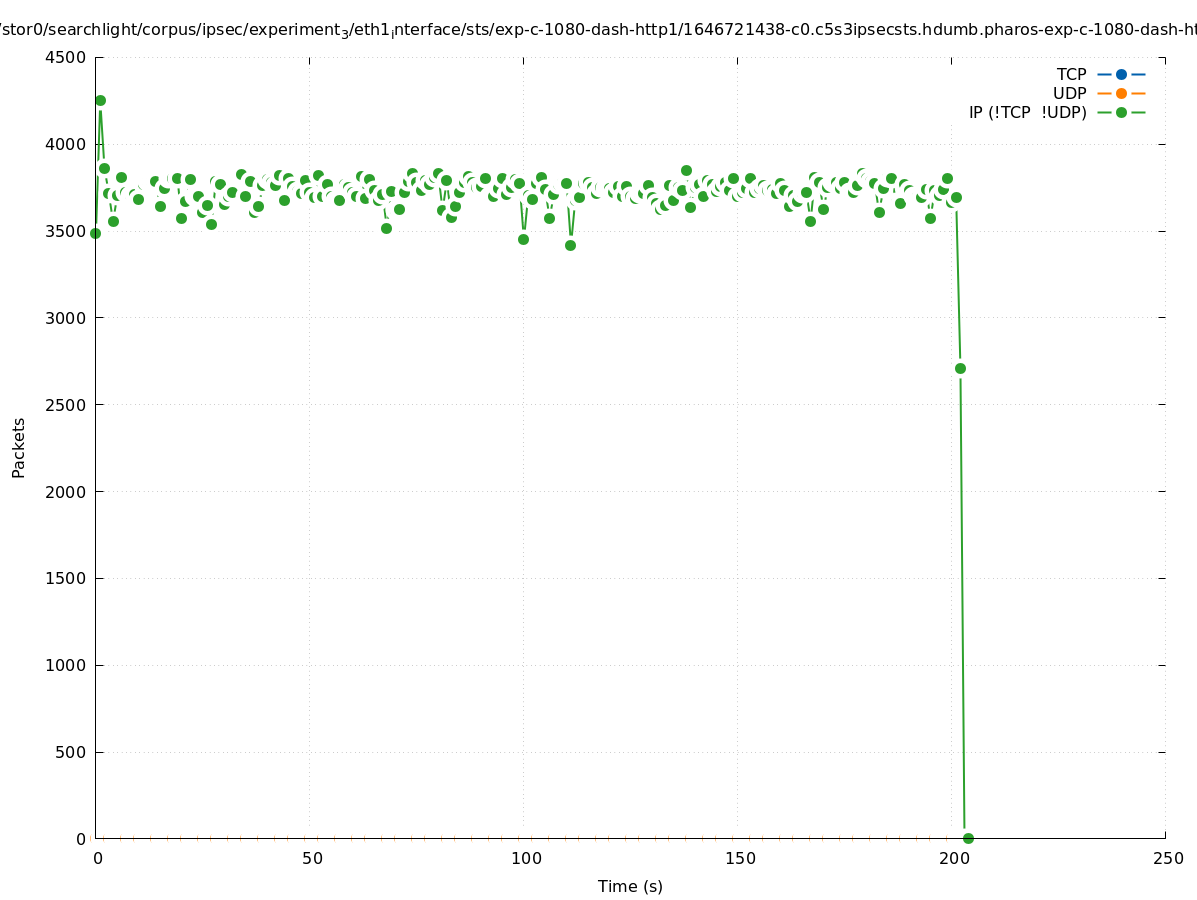Click the data point near 2700 packets
The image size is (1197, 900).
coord(960,368)
